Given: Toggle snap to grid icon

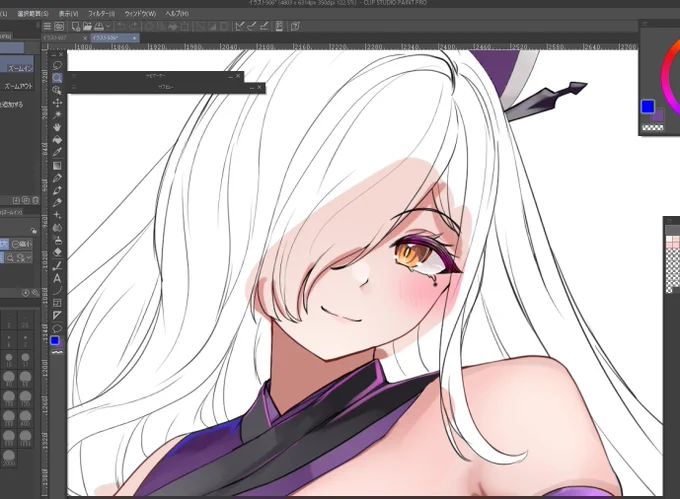Looking at the screenshot, I should (264, 26).
